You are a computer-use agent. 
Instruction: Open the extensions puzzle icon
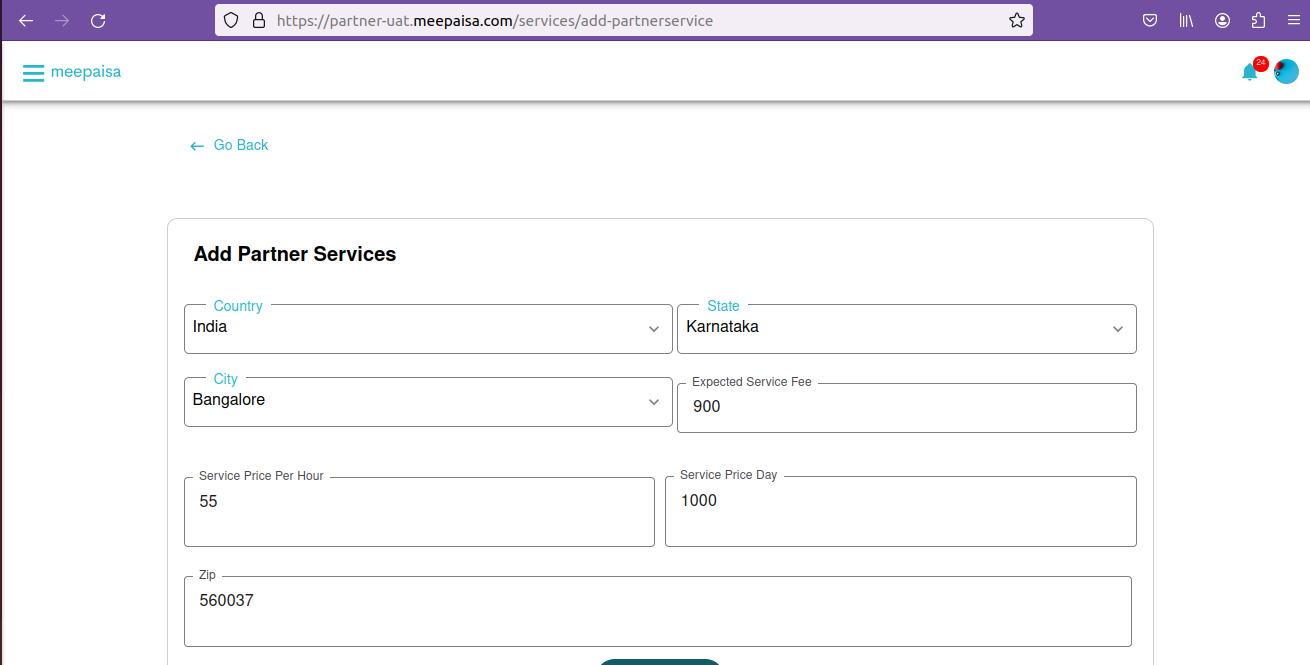[x=1258, y=20]
